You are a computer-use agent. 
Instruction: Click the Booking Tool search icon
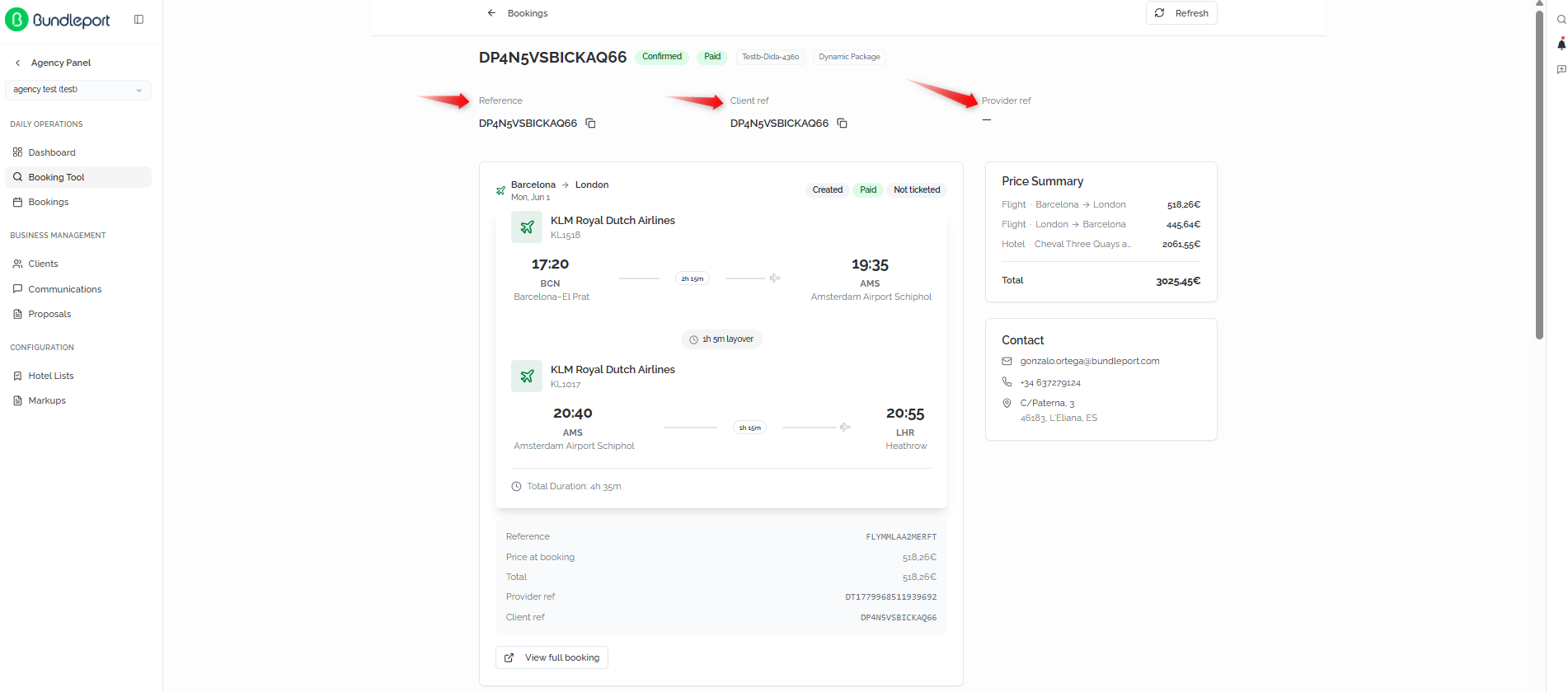[17, 177]
